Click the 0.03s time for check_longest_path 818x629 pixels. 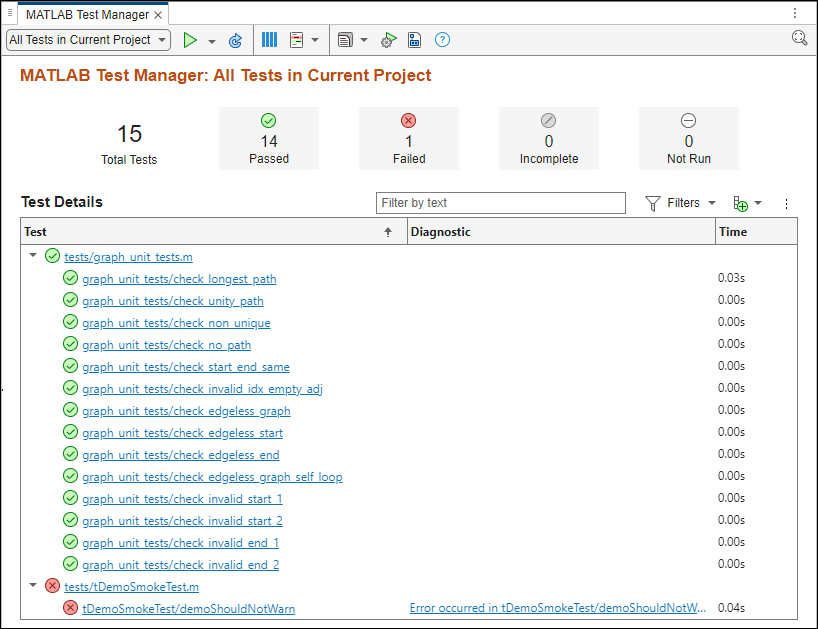pyautogui.click(x=731, y=278)
